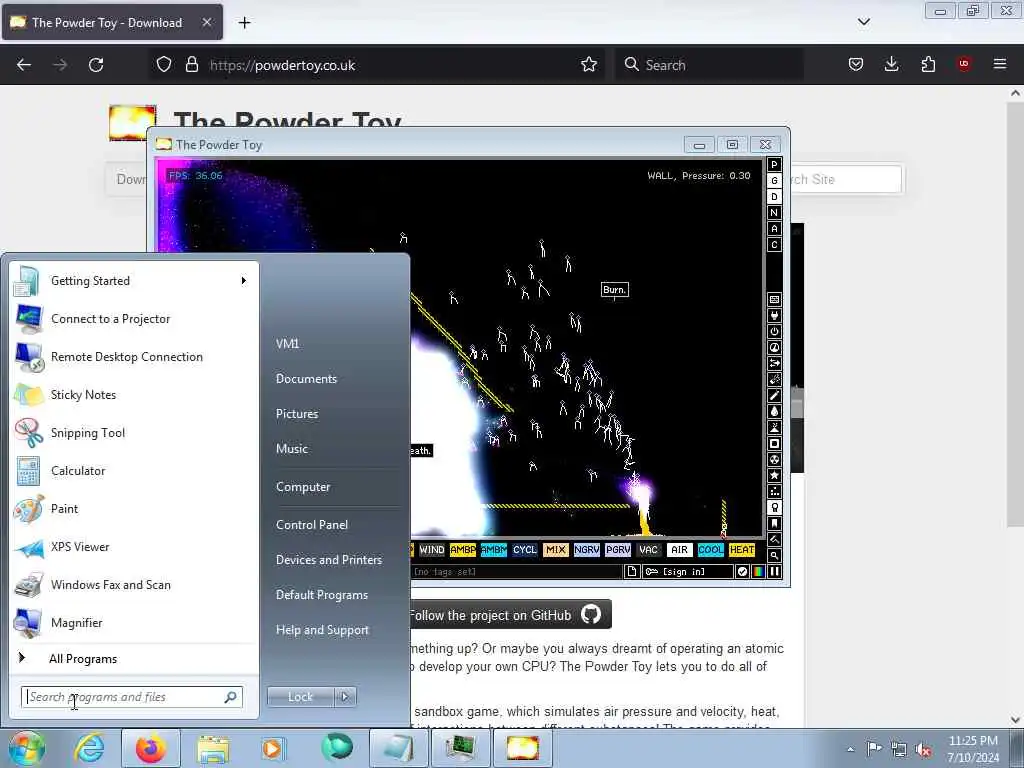This screenshot has height=768, width=1024.
Task: Select the HEAT tool
Action: point(742,550)
